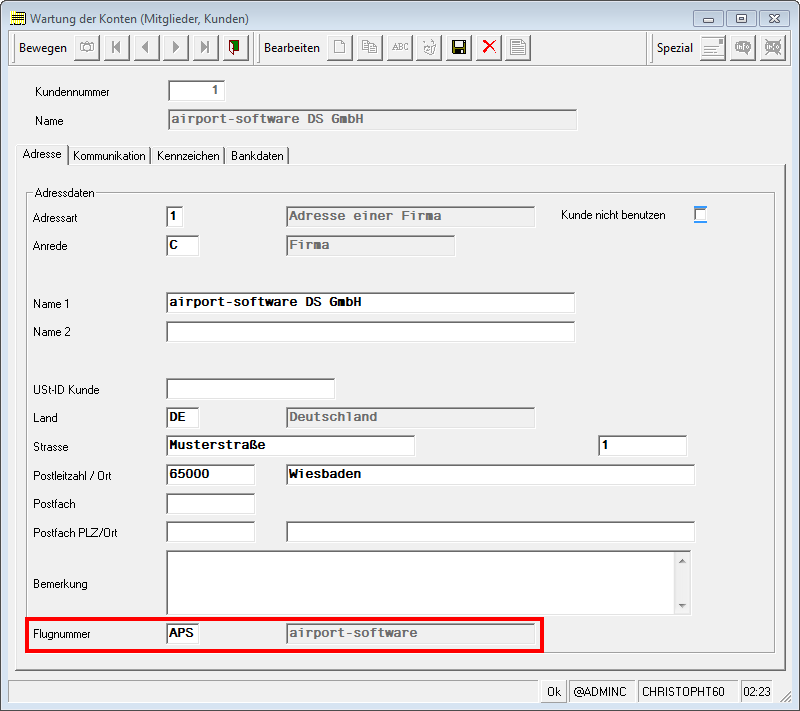The image size is (800, 711).
Task: Jump to the first record
Action: point(116,48)
